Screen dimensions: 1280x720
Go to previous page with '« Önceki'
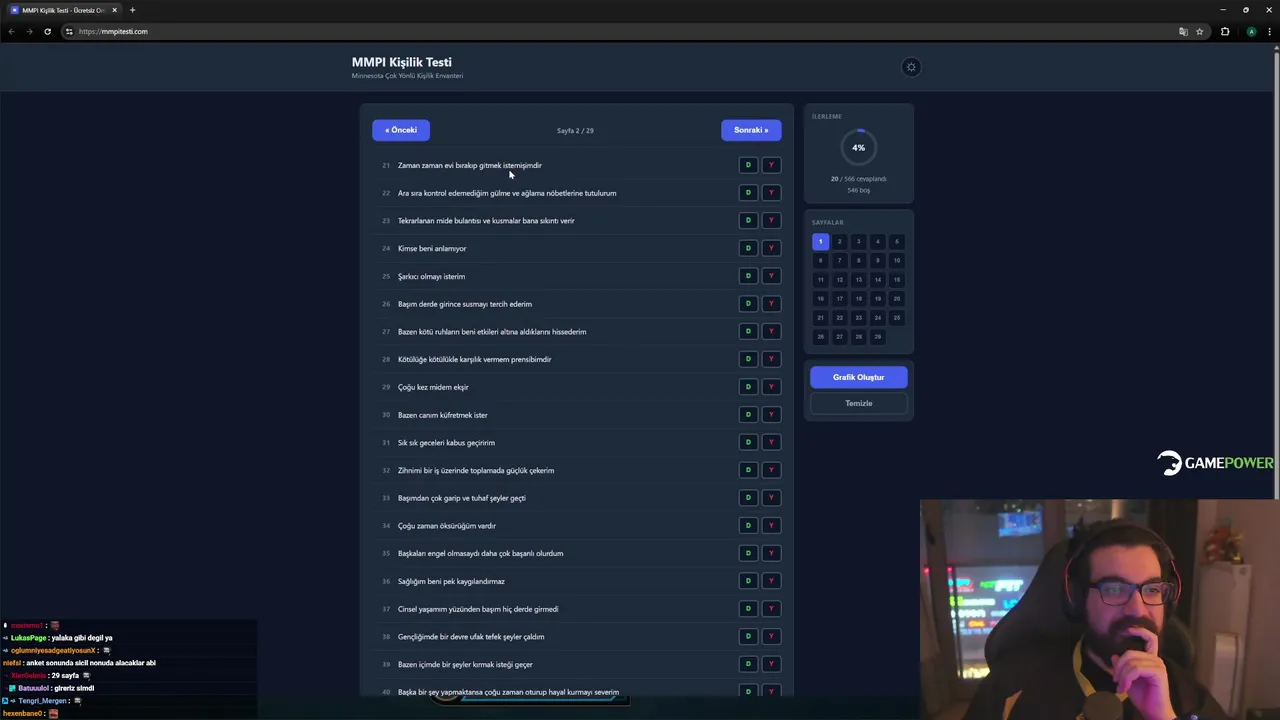pyautogui.click(x=401, y=130)
